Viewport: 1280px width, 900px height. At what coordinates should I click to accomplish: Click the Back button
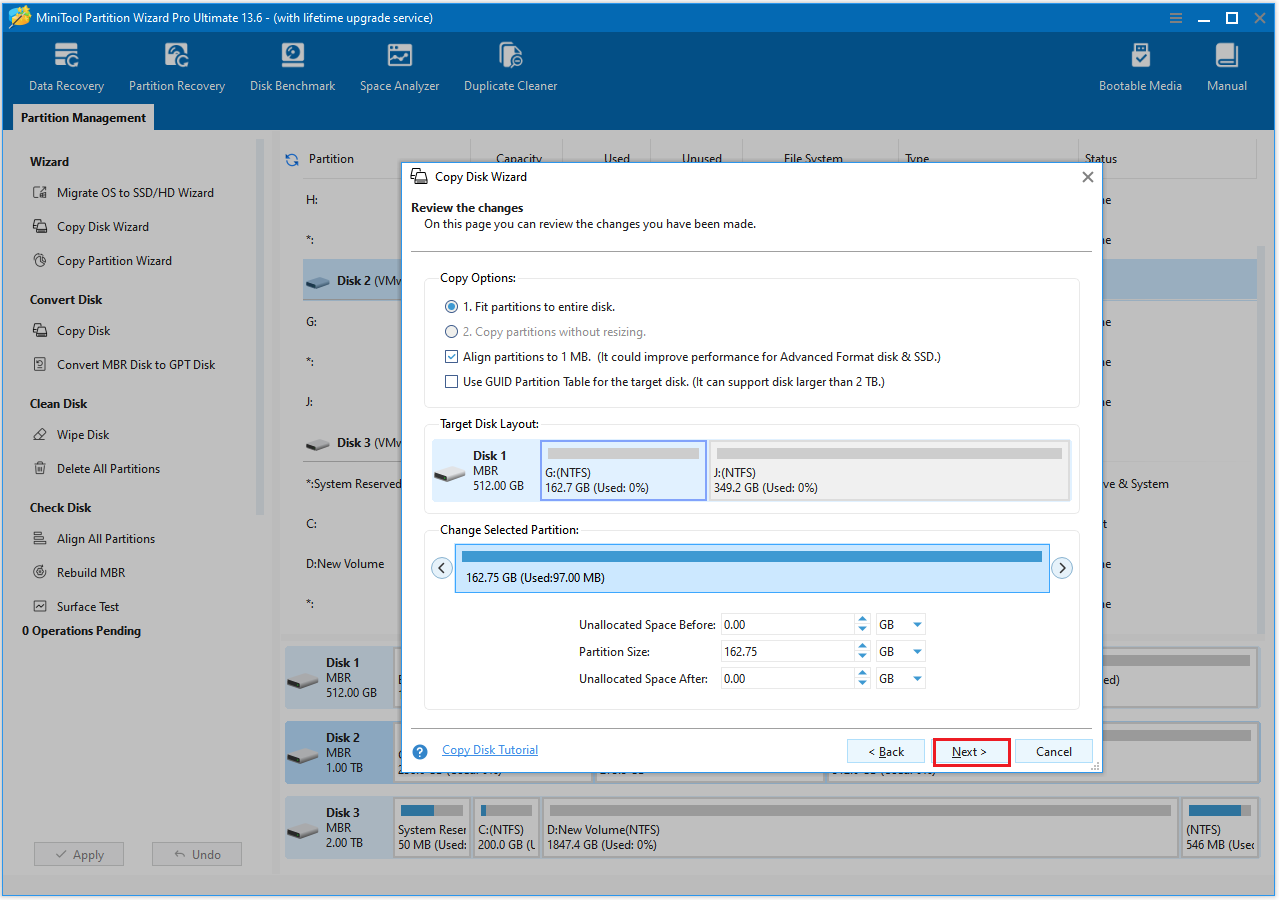tap(885, 752)
